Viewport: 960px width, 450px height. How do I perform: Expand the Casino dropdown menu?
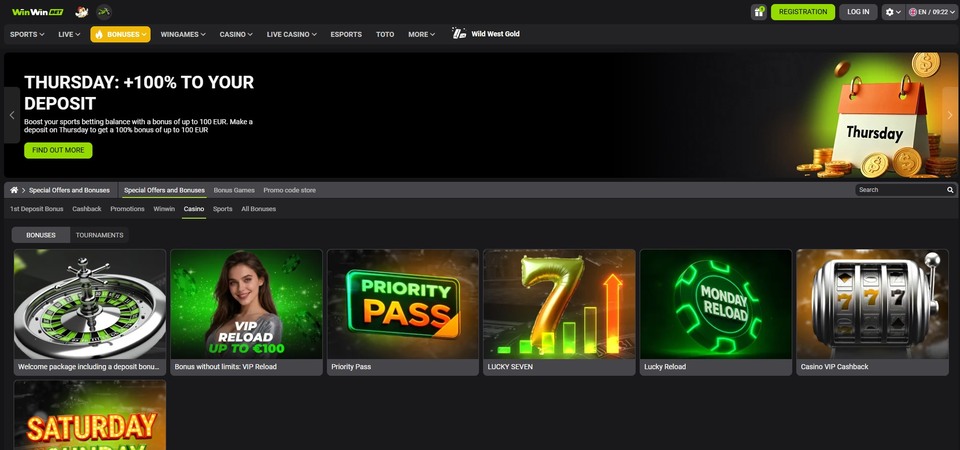(236, 34)
